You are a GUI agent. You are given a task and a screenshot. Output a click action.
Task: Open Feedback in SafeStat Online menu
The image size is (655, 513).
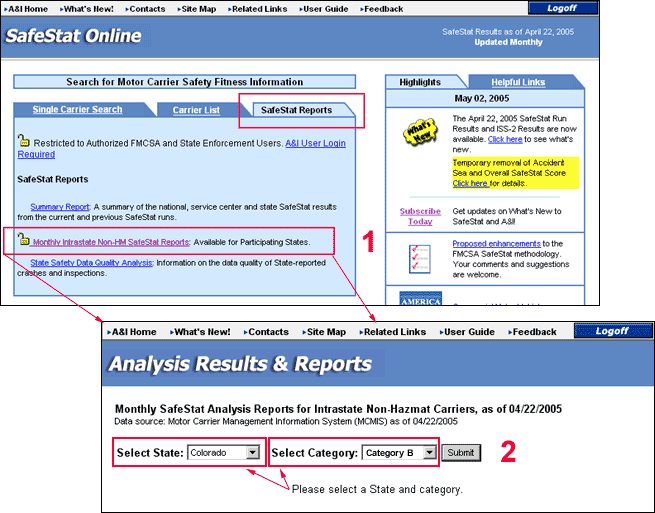(382, 9)
